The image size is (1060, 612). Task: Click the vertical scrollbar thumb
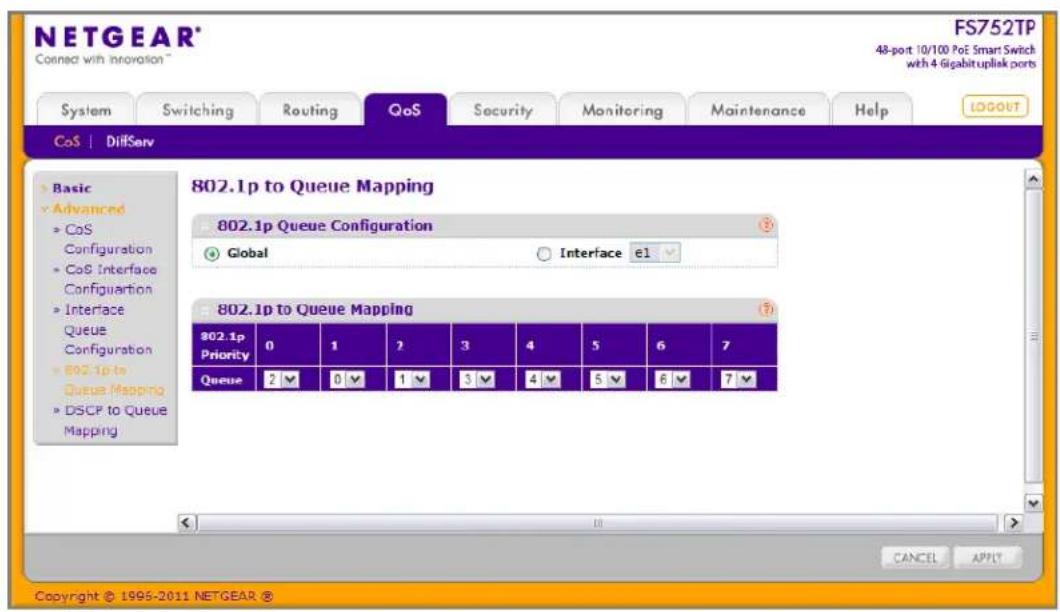coord(1033,336)
